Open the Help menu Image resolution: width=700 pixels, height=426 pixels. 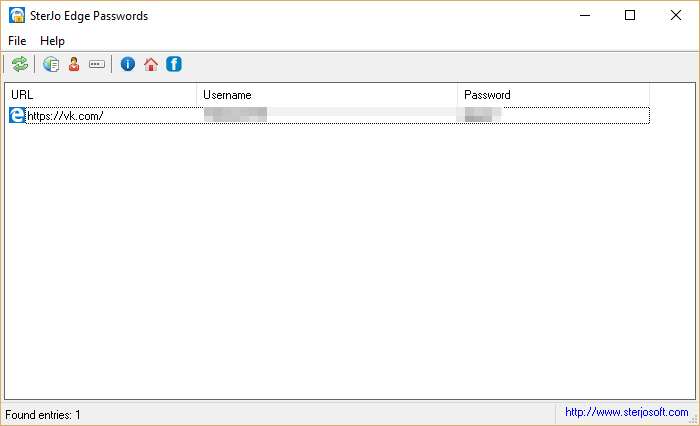tap(52, 41)
